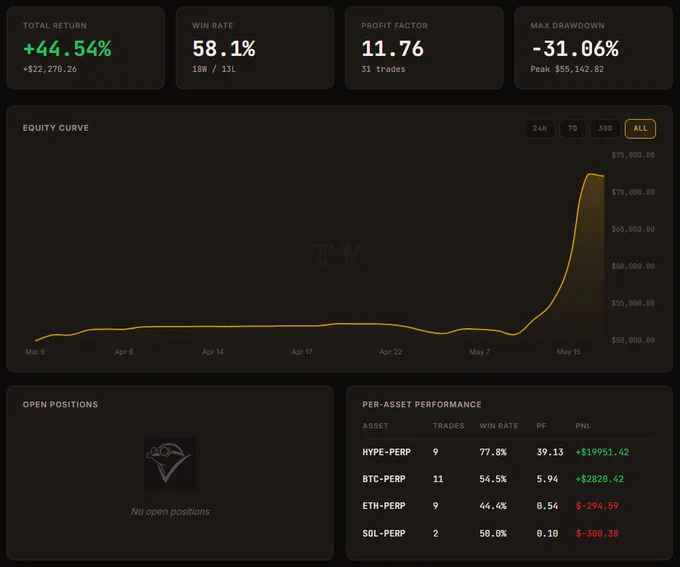Click the No open positions message

pos(170,511)
